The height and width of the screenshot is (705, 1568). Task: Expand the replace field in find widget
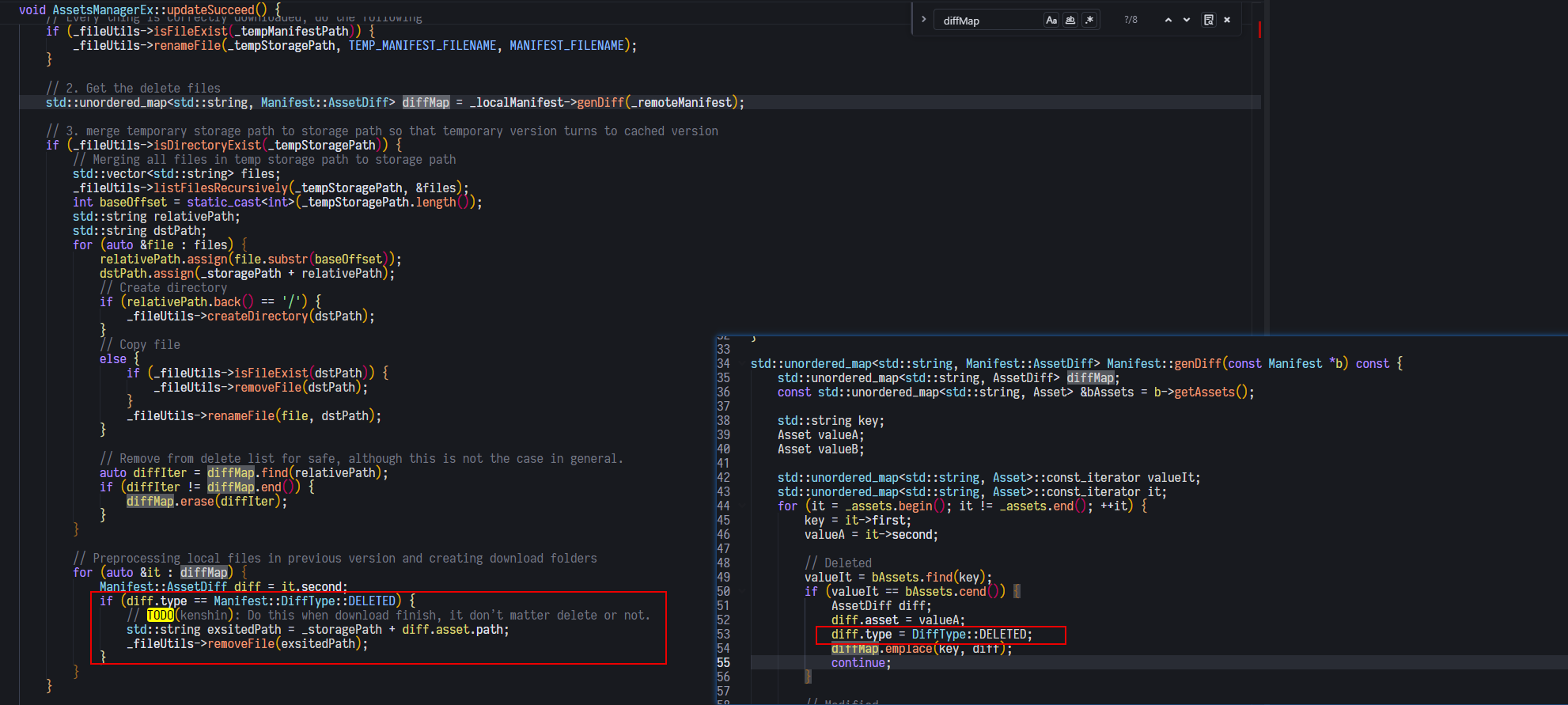(923, 19)
